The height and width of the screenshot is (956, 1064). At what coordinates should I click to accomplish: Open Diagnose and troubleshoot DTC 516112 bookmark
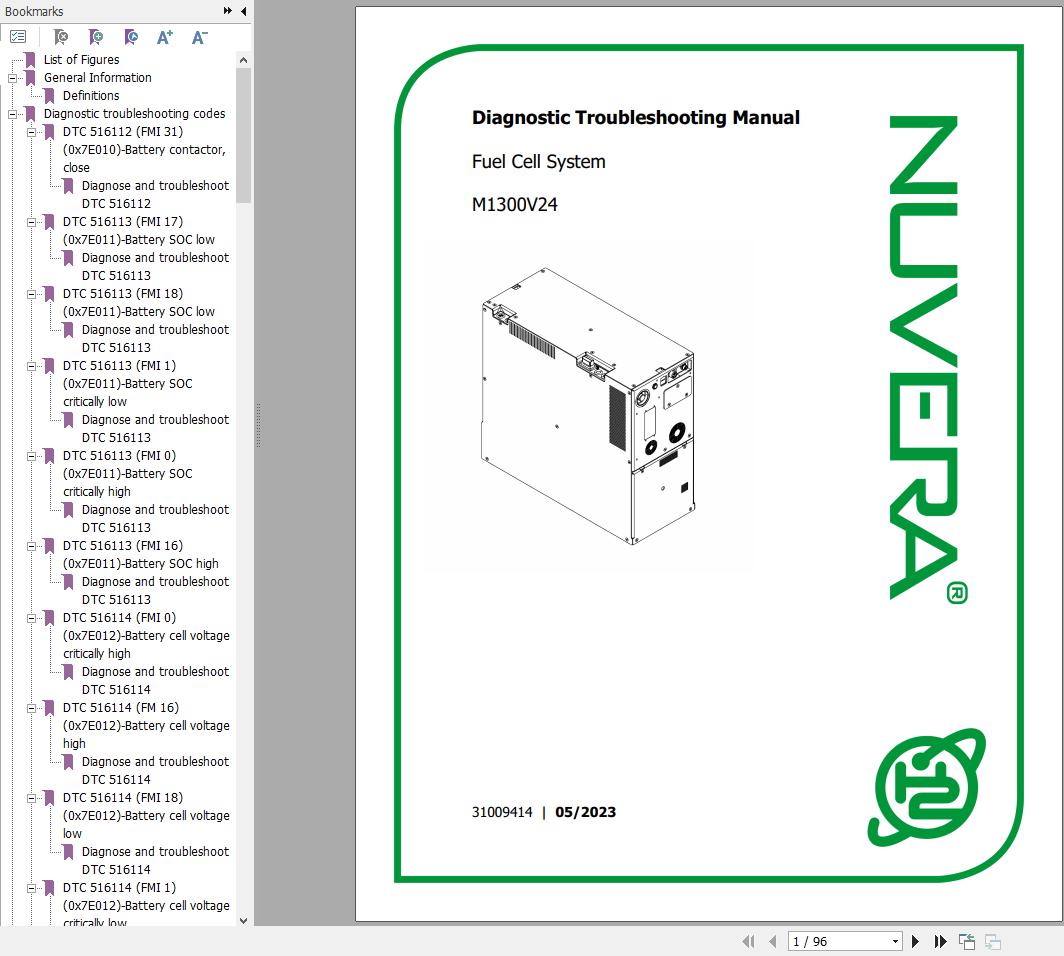[x=155, y=194]
